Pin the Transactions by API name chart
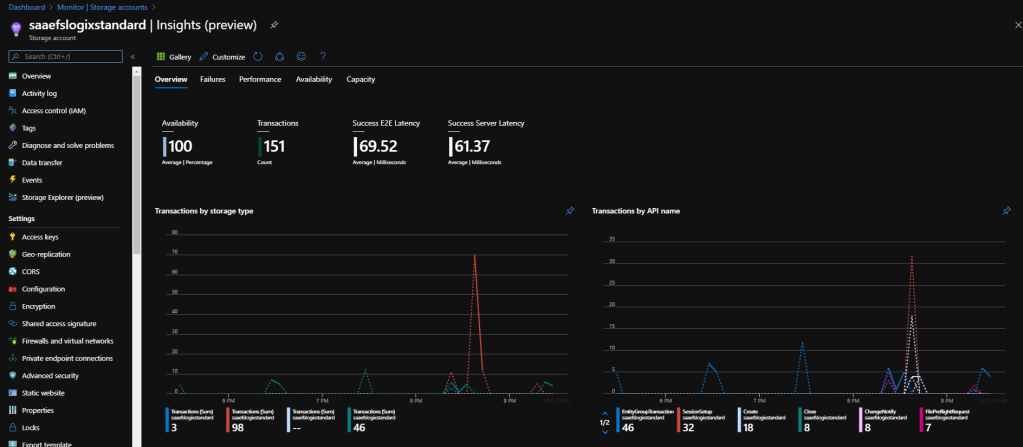This screenshot has height=447, width=1023. pos(1007,211)
